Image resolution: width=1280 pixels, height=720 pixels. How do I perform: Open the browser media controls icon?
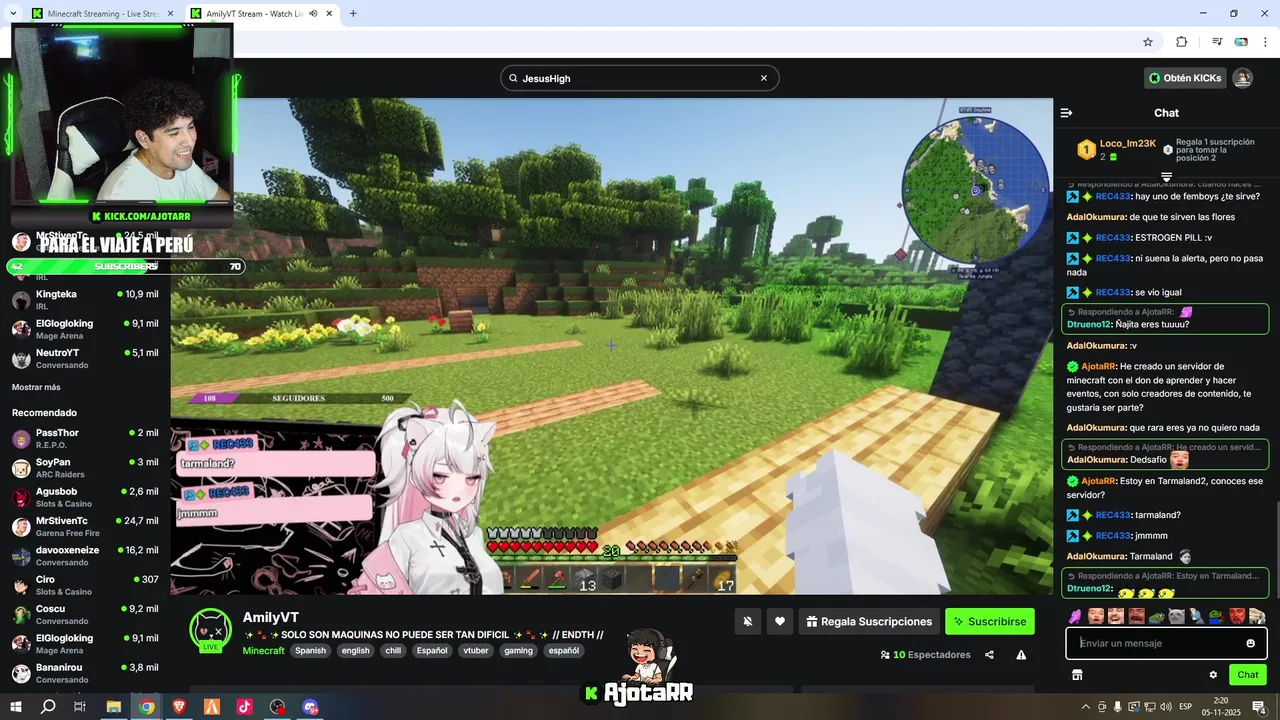(1217, 42)
